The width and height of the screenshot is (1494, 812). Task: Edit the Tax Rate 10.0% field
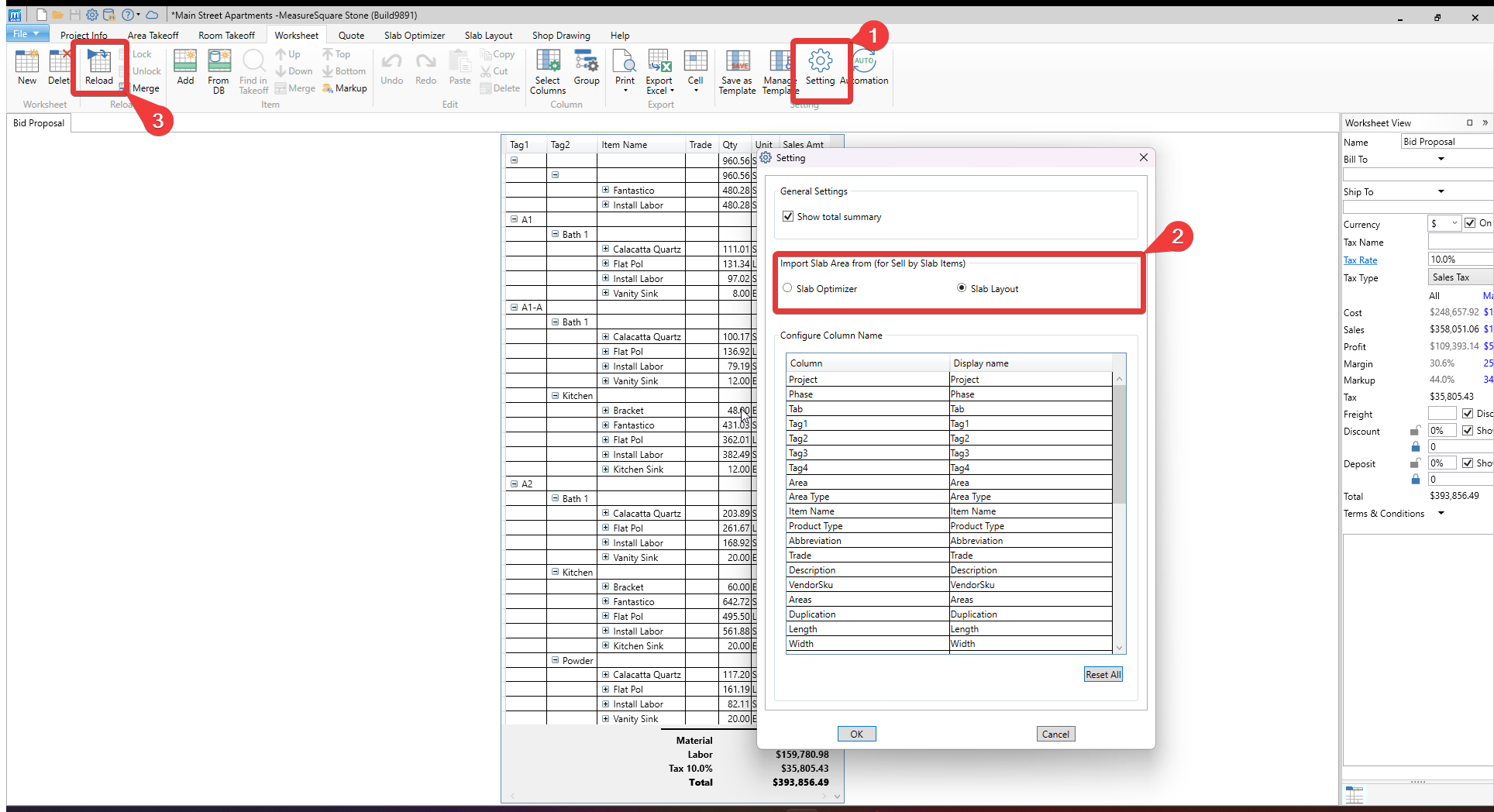(x=1460, y=260)
